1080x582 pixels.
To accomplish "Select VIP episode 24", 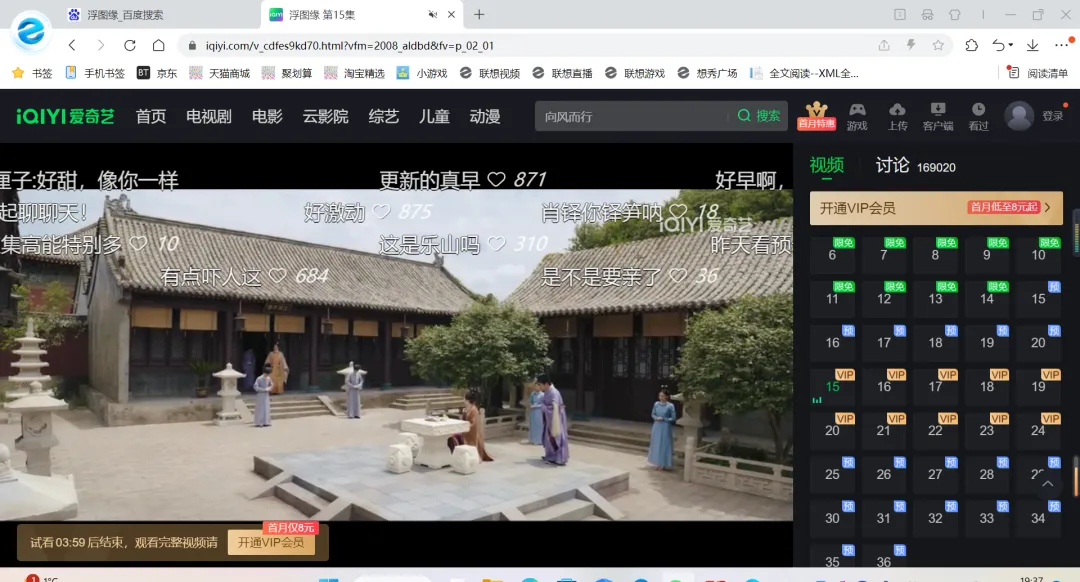I will [1038, 430].
